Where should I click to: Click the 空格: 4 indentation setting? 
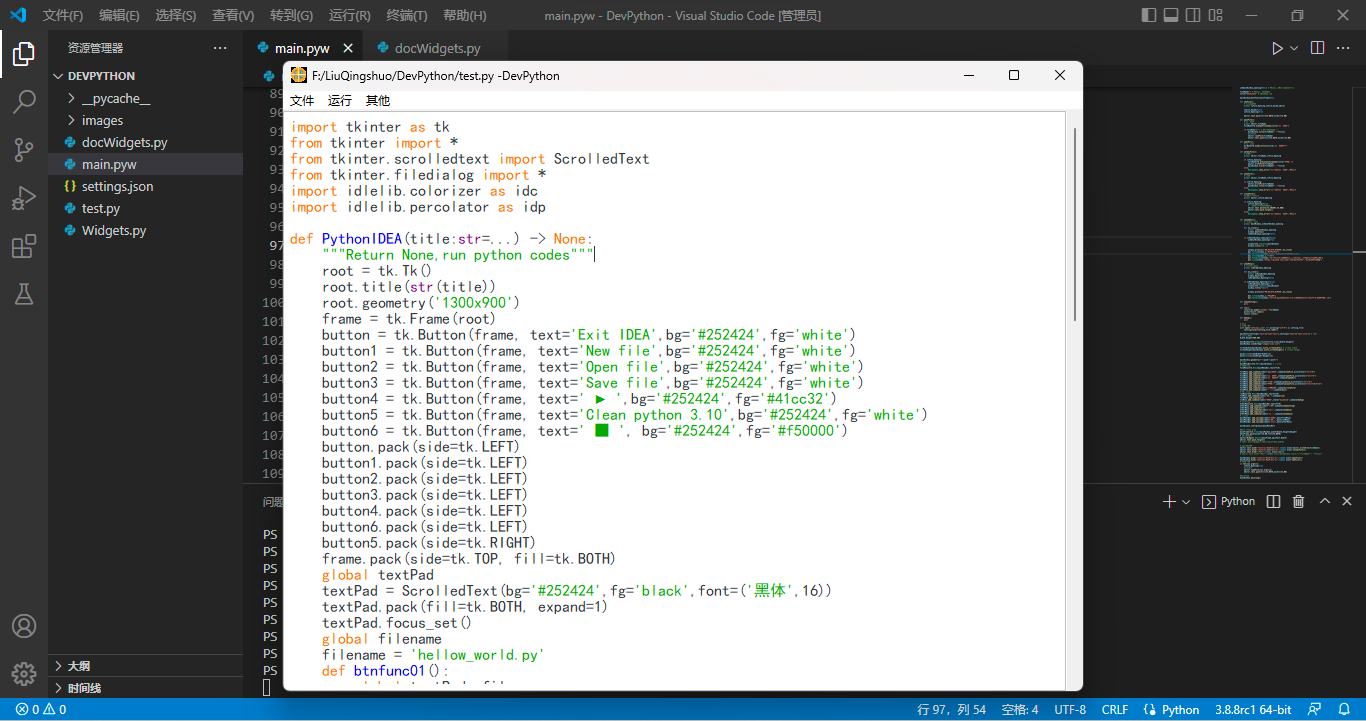click(1020, 710)
